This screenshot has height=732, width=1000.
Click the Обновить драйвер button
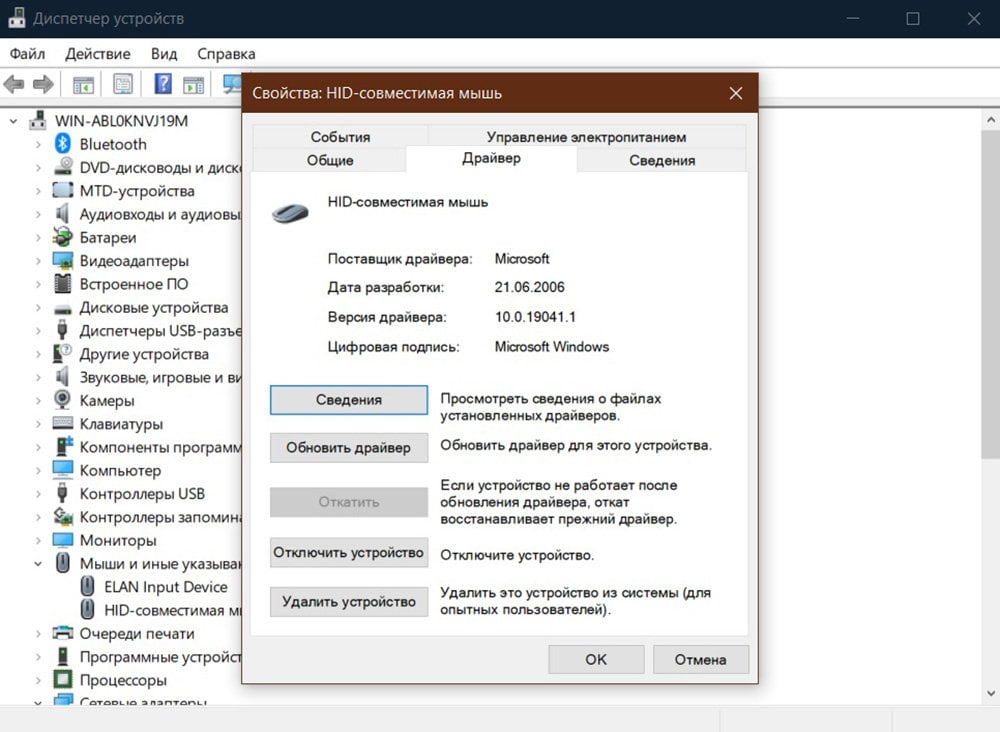349,448
